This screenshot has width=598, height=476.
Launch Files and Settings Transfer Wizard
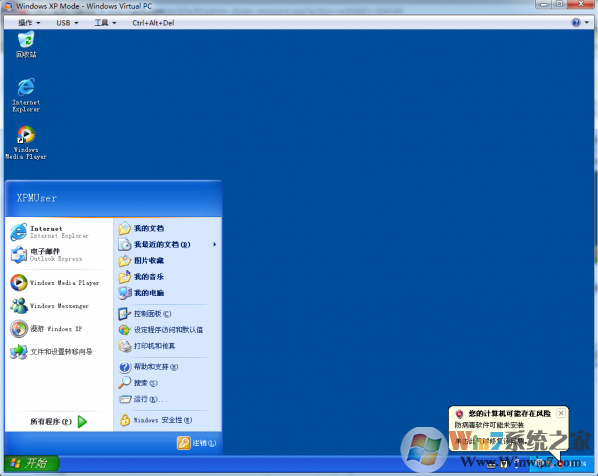(x=51, y=352)
